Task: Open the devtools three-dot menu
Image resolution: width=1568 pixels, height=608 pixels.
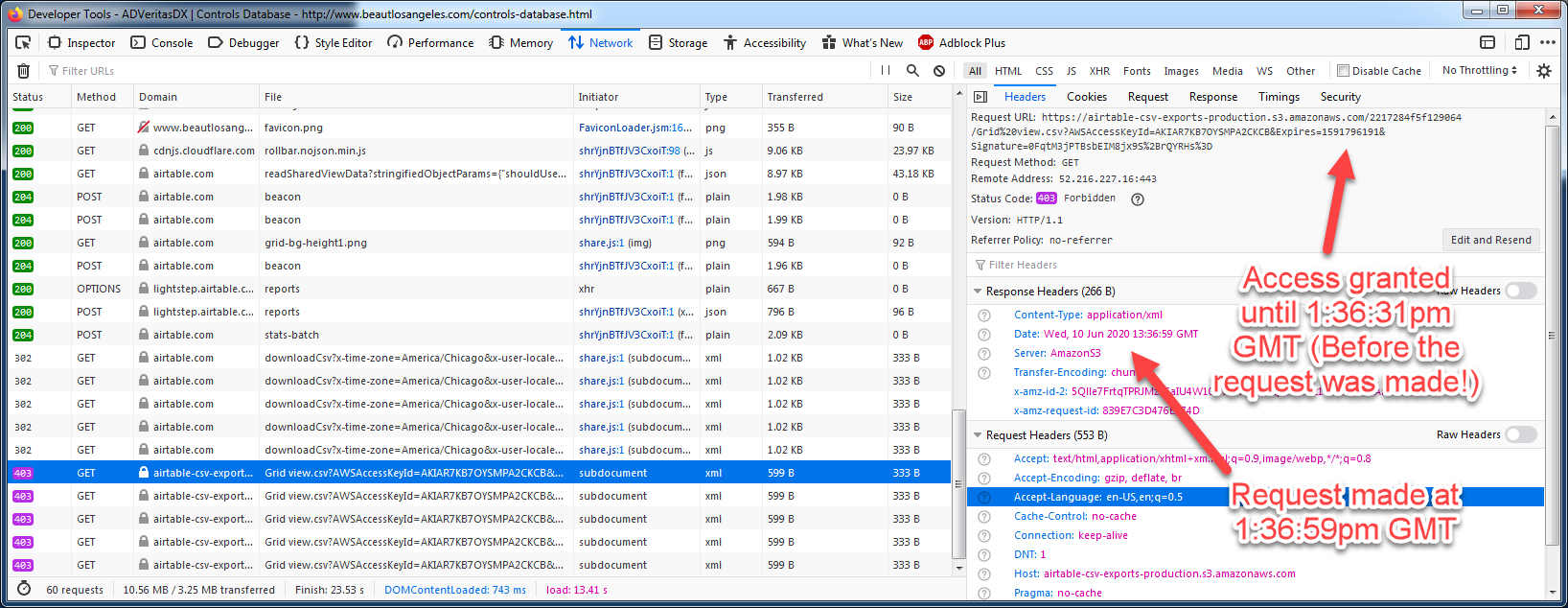Action: pos(1548,42)
